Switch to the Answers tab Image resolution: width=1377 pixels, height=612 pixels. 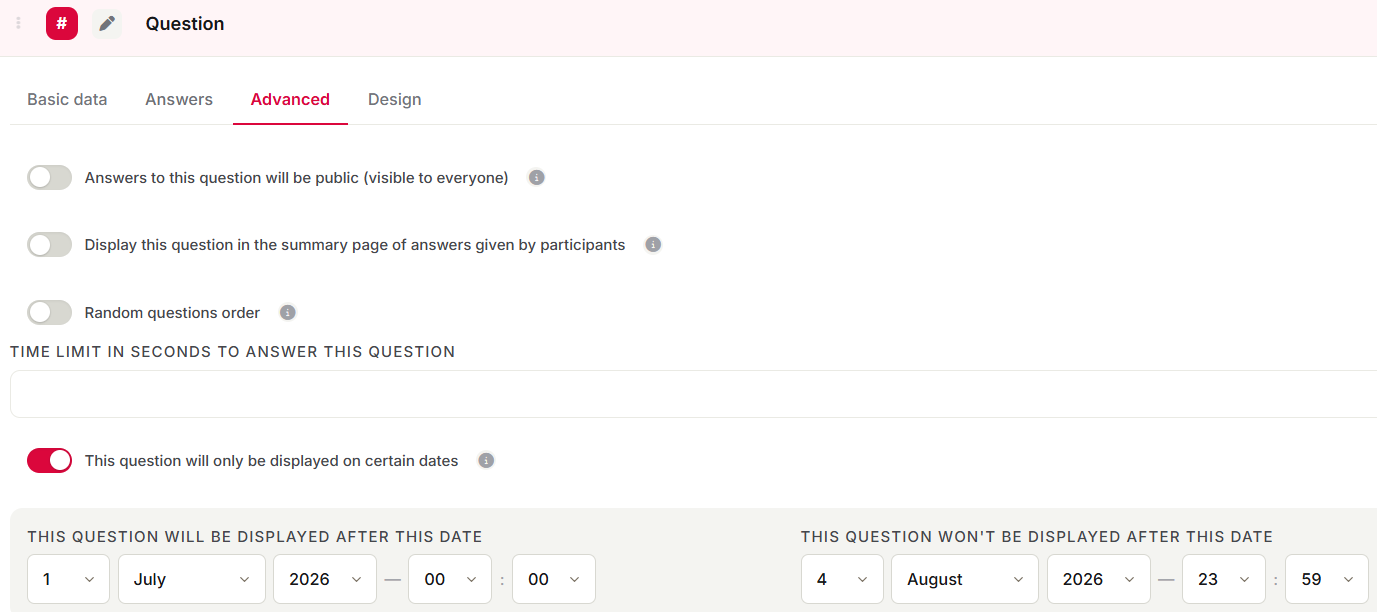(x=179, y=99)
